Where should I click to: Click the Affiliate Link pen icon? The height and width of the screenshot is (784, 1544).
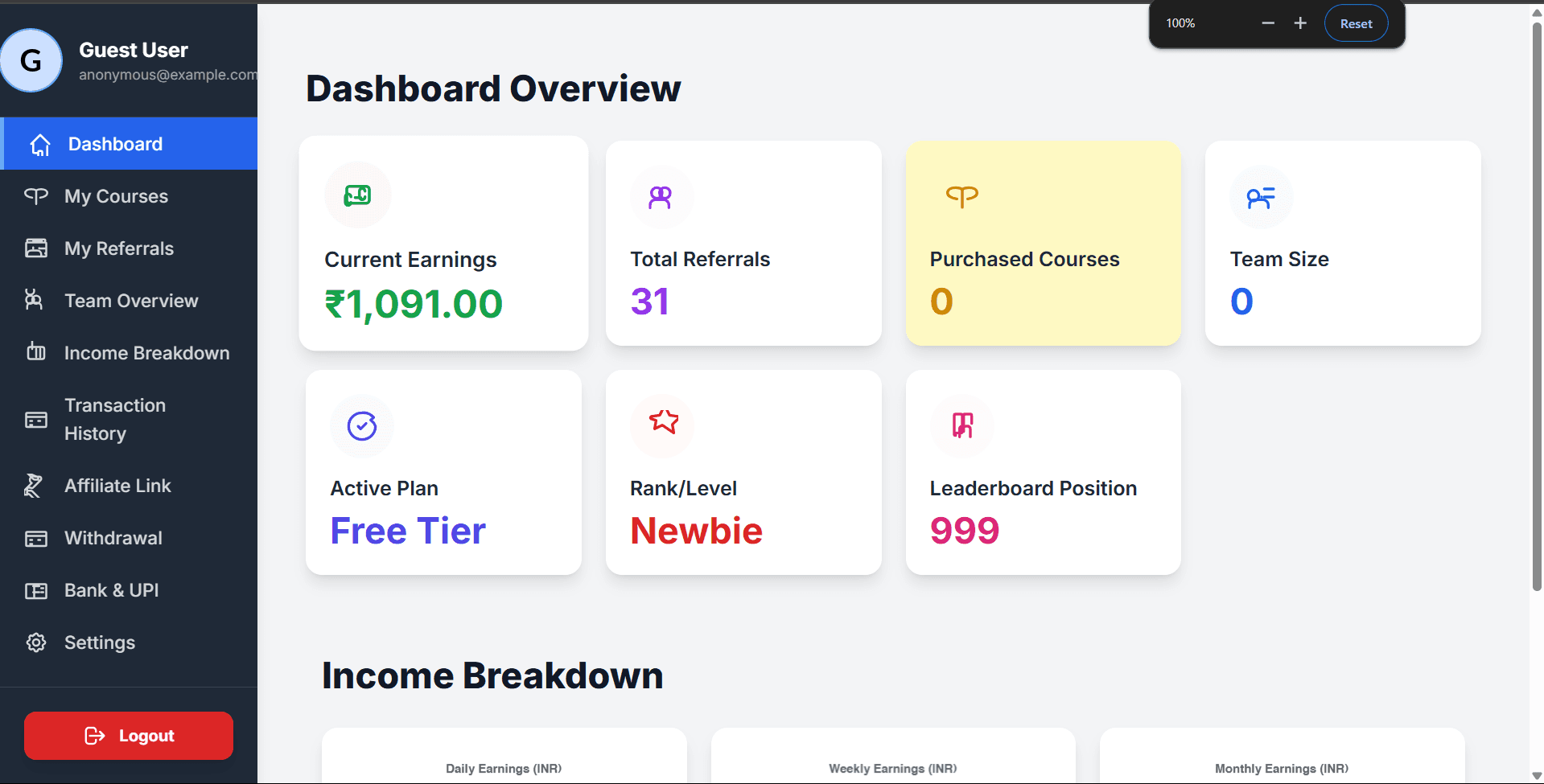pyautogui.click(x=33, y=485)
